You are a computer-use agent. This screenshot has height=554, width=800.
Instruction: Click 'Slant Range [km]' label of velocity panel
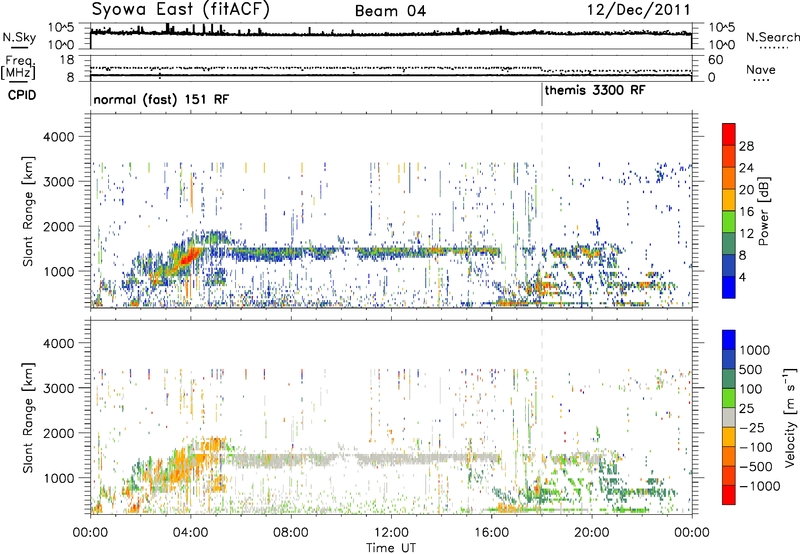pyautogui.click(x=28, y=418)
